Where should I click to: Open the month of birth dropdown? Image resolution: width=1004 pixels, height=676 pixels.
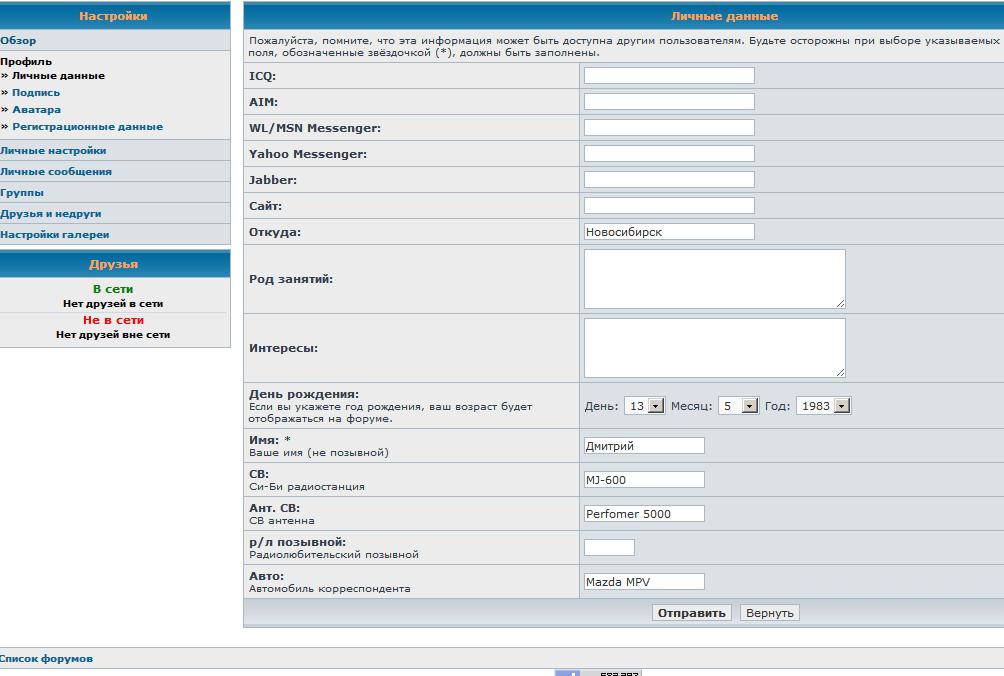click(x=736, y=406)
